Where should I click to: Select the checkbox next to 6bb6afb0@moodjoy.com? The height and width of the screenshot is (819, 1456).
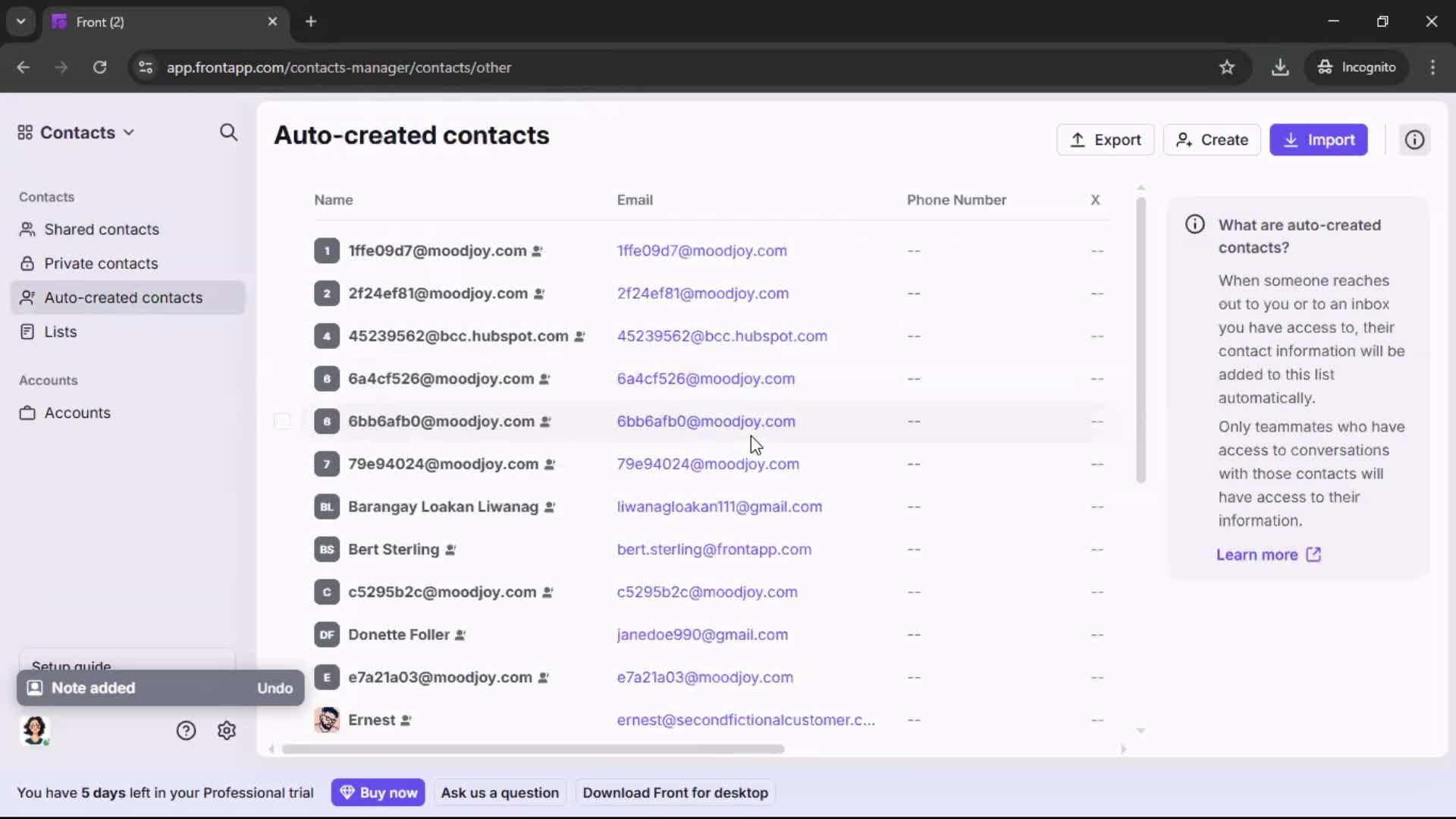click(282, 422)
